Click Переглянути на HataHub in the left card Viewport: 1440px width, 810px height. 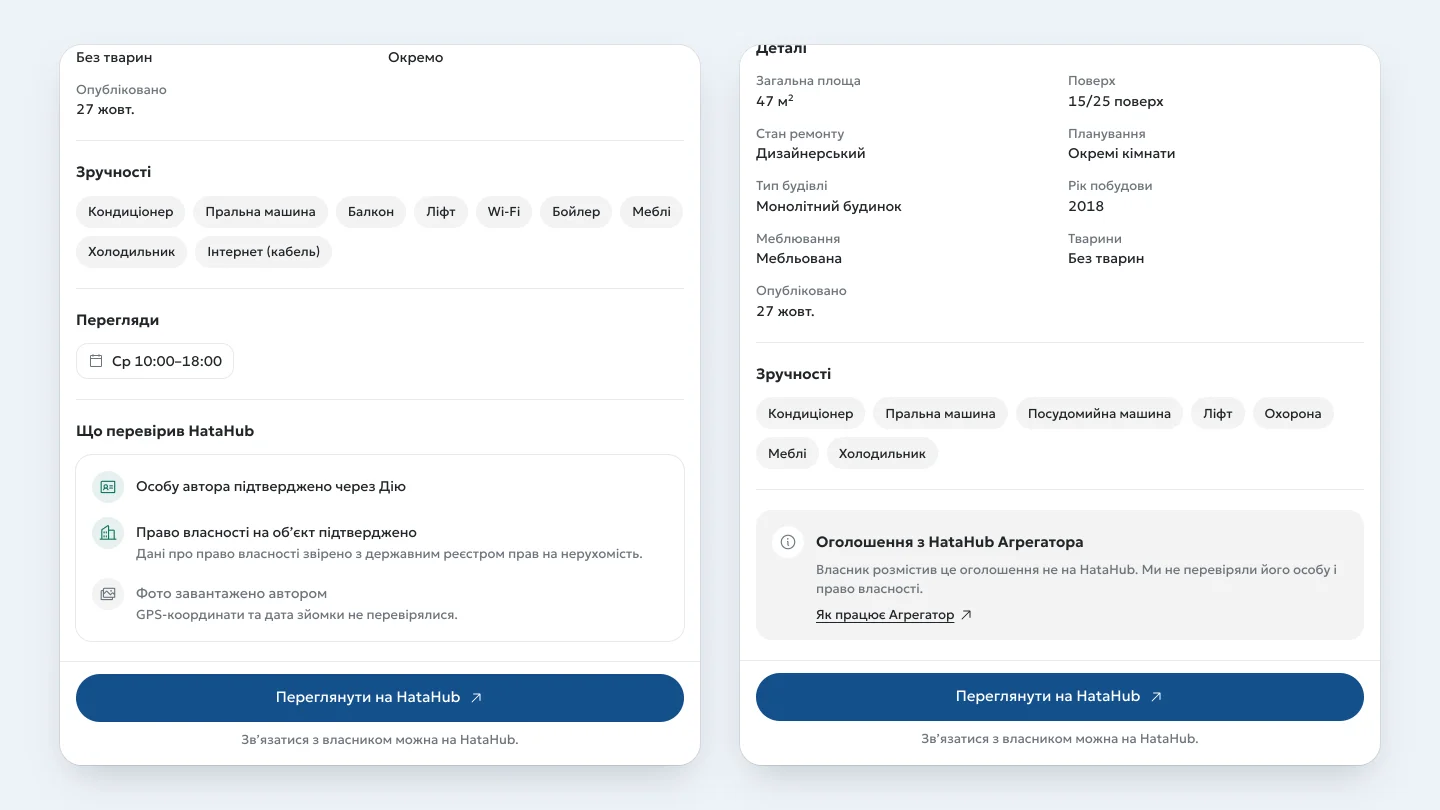click(x=380, y=698)
